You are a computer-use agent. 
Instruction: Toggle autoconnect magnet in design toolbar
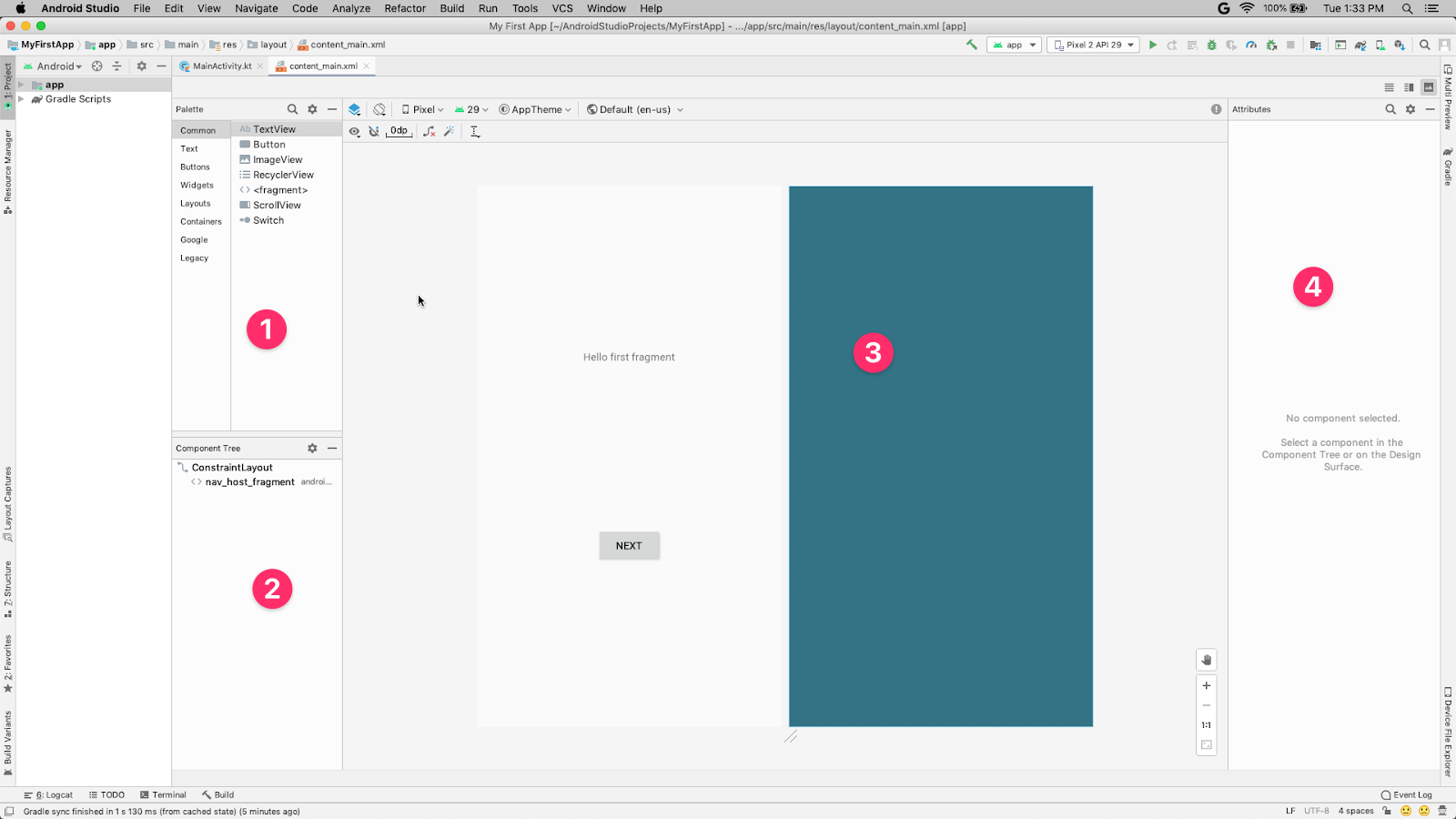tap(374, 131)
